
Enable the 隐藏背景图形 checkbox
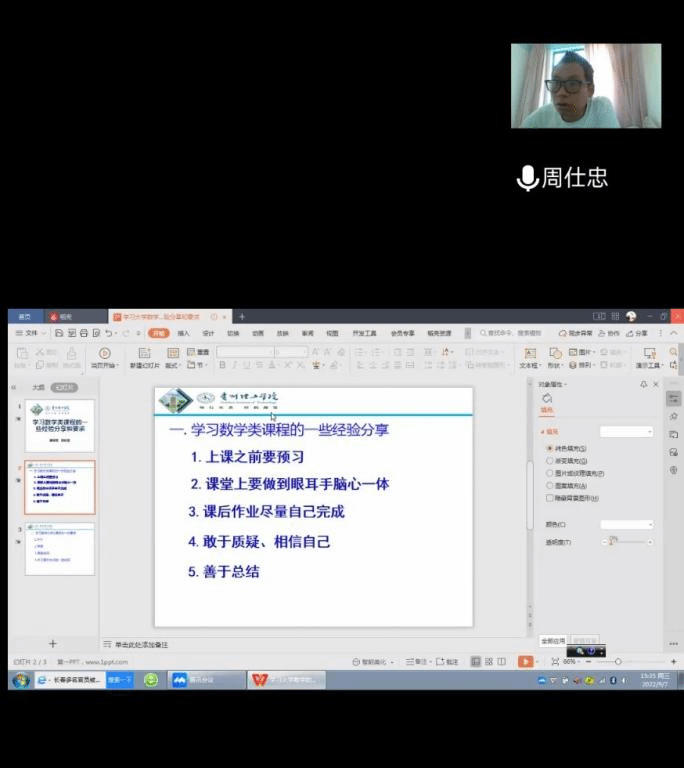point(549,497)
